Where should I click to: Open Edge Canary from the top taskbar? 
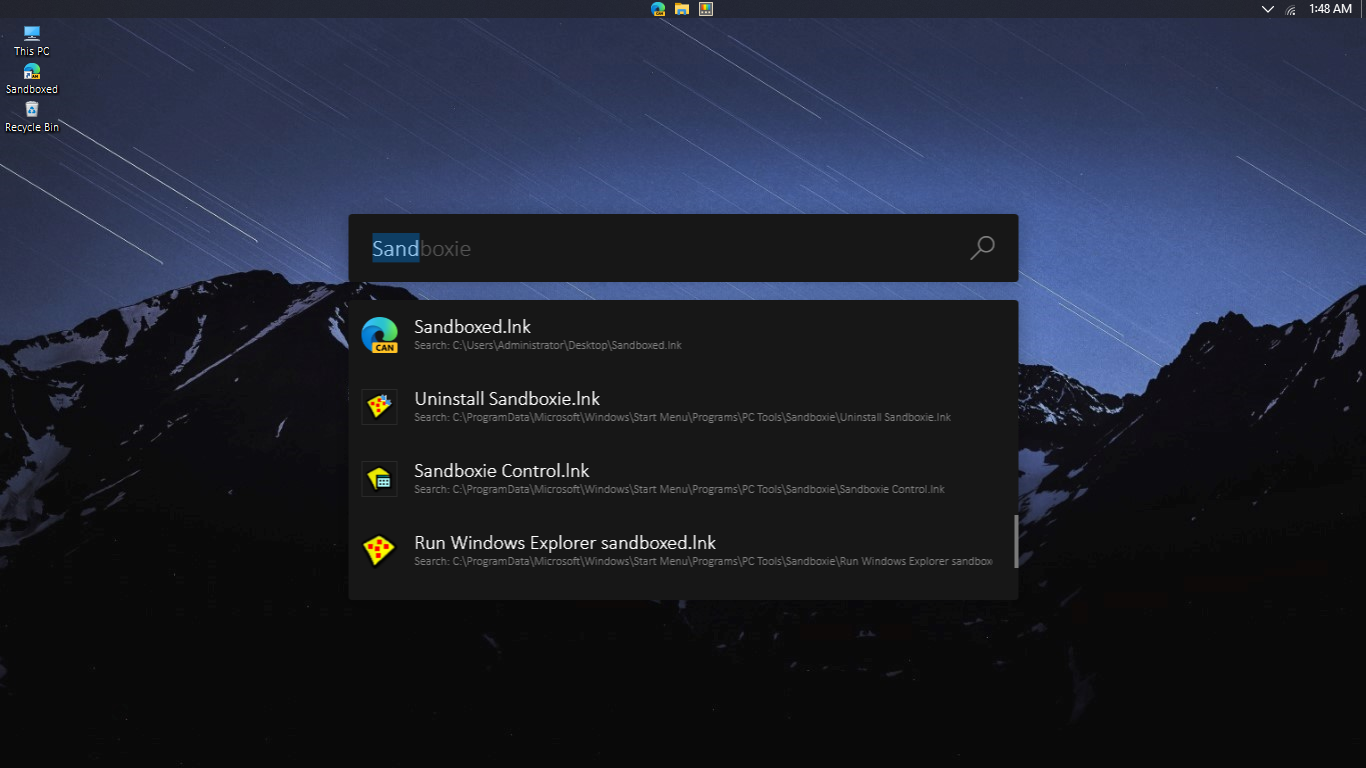pyautogui.click(x=658, y=9)
